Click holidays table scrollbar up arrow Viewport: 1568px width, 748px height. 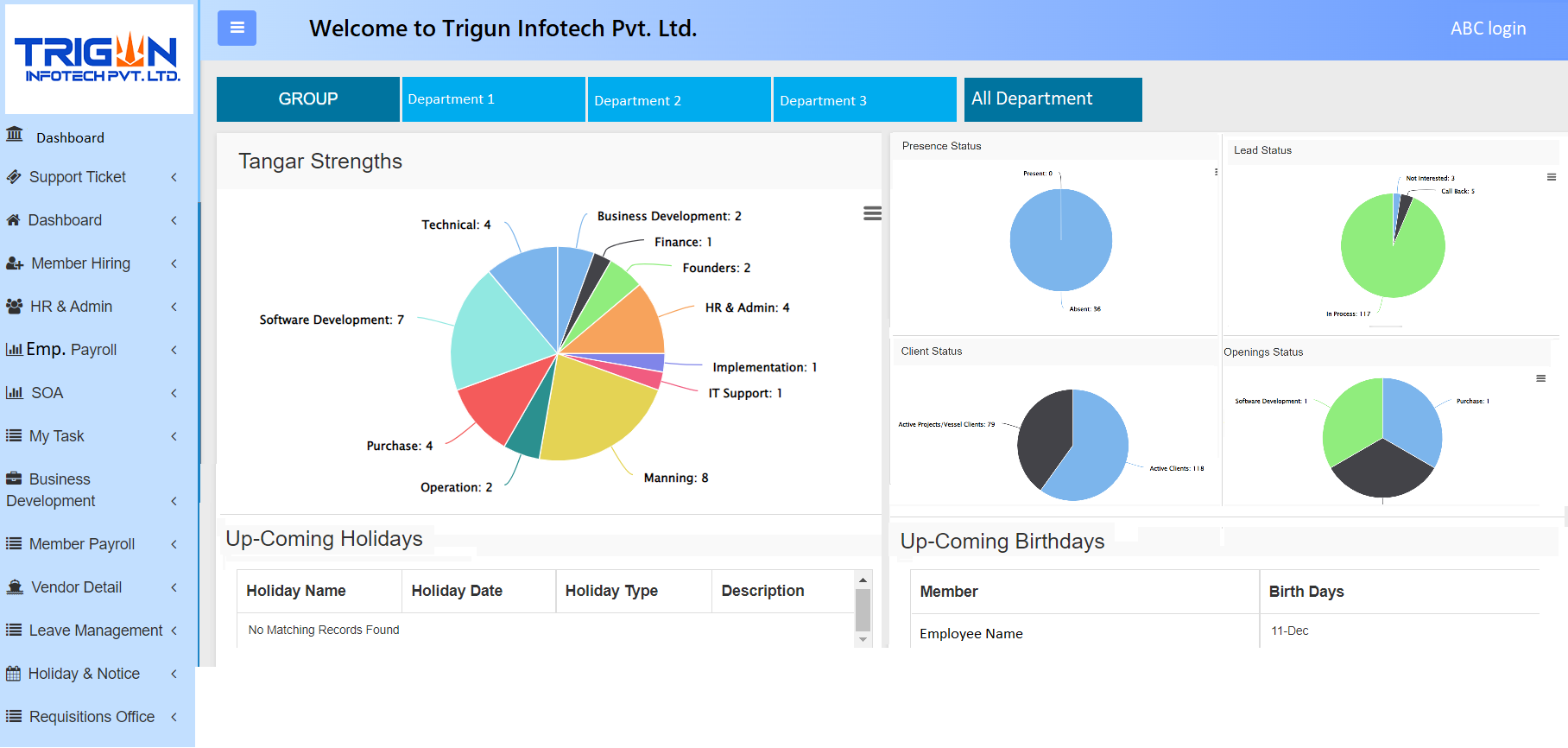click(862, 580)
